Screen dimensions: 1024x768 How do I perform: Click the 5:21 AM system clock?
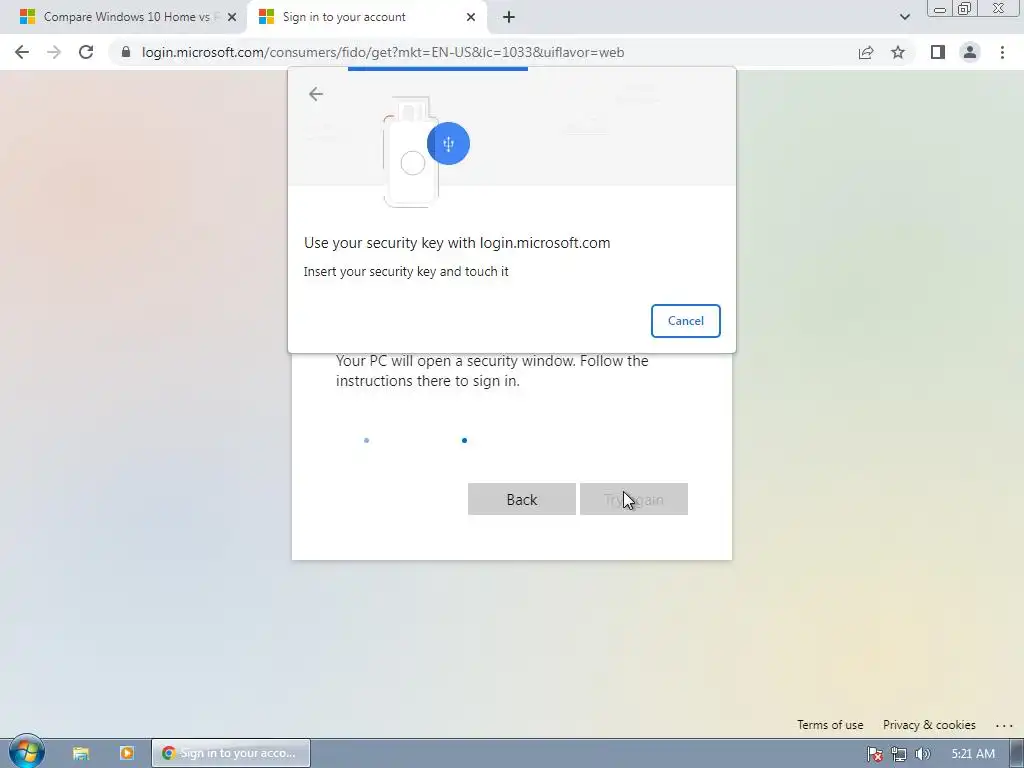(x=973, y=754)
